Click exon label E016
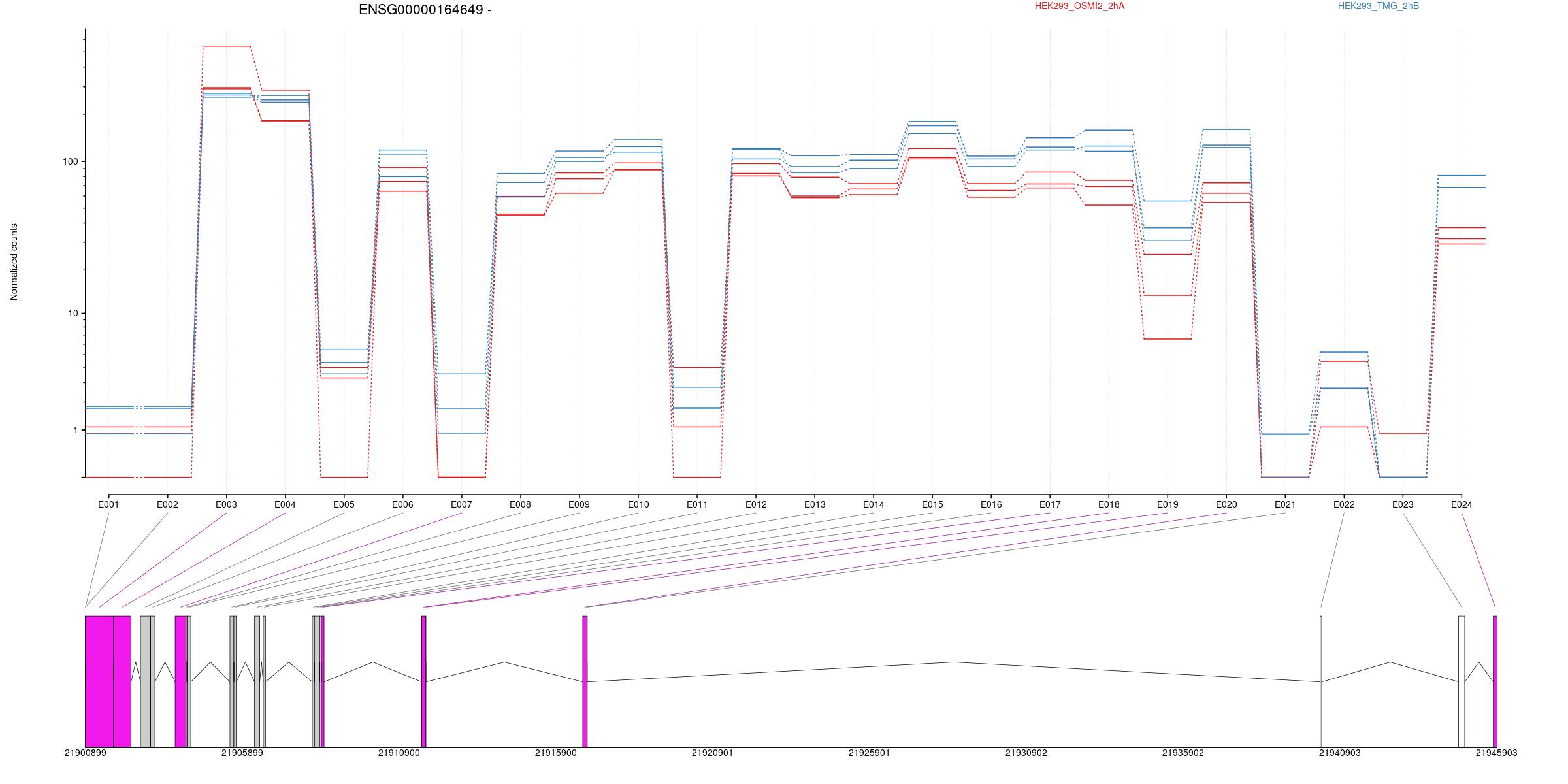 tap(991, 504)
